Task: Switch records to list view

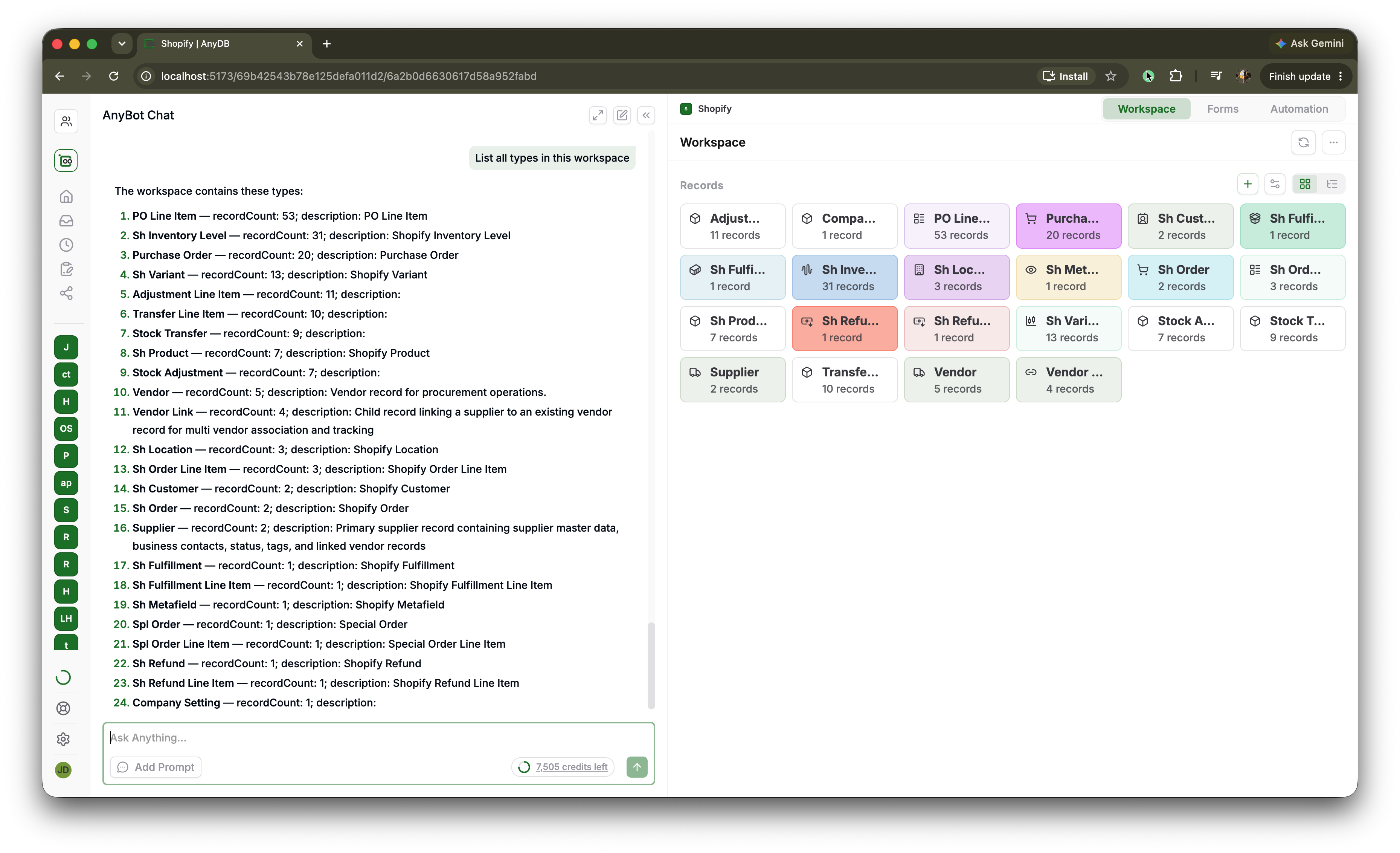Action: tap(1332, 184)
